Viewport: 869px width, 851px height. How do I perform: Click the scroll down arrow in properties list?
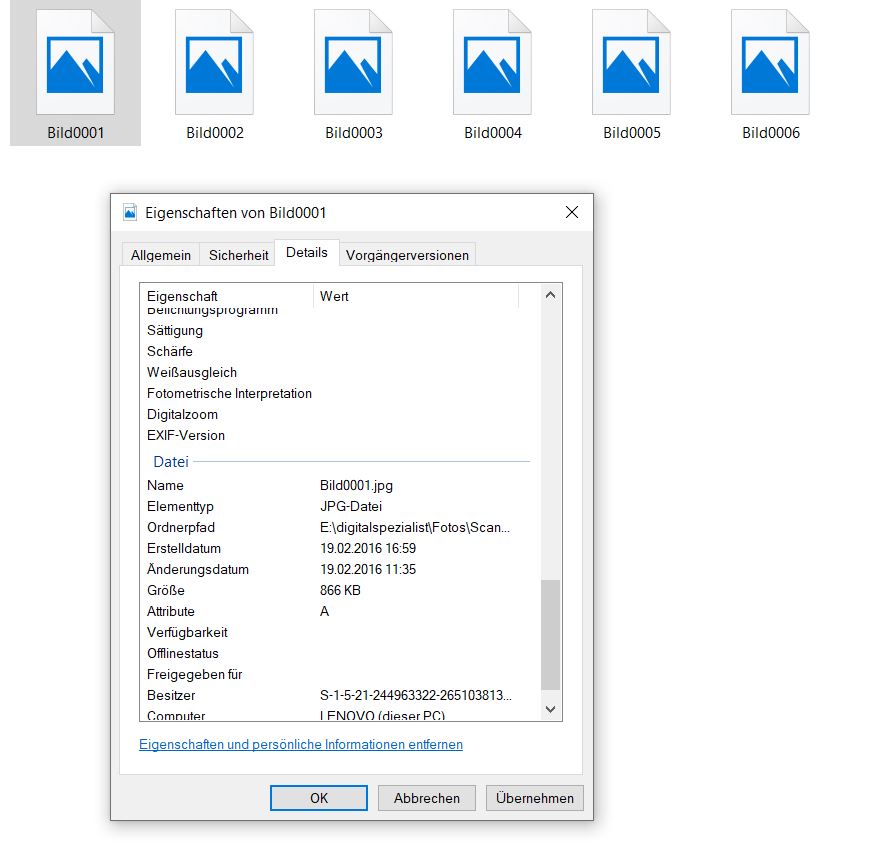point(550,709)
